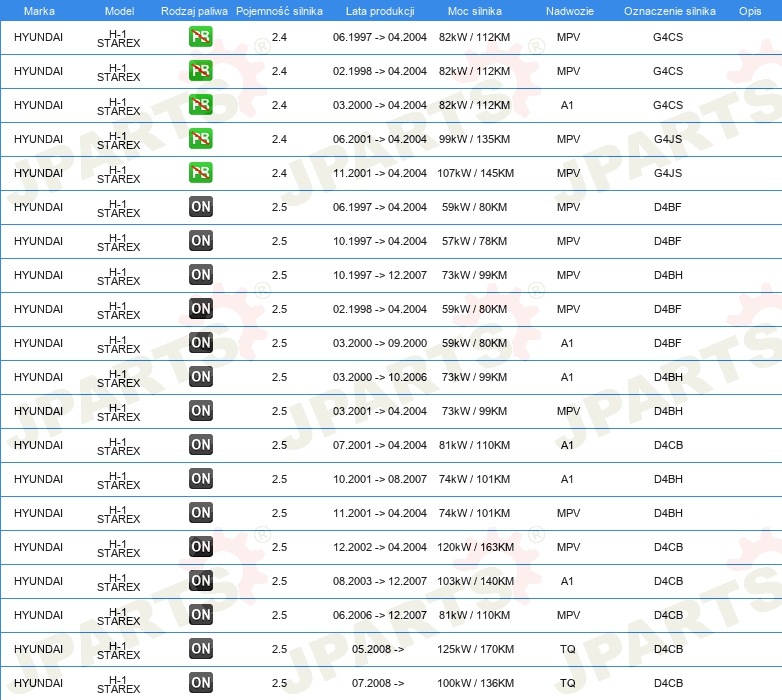Click the ON diesel icon in the 02.1998 59kW D4BF row

coord(200,309)
